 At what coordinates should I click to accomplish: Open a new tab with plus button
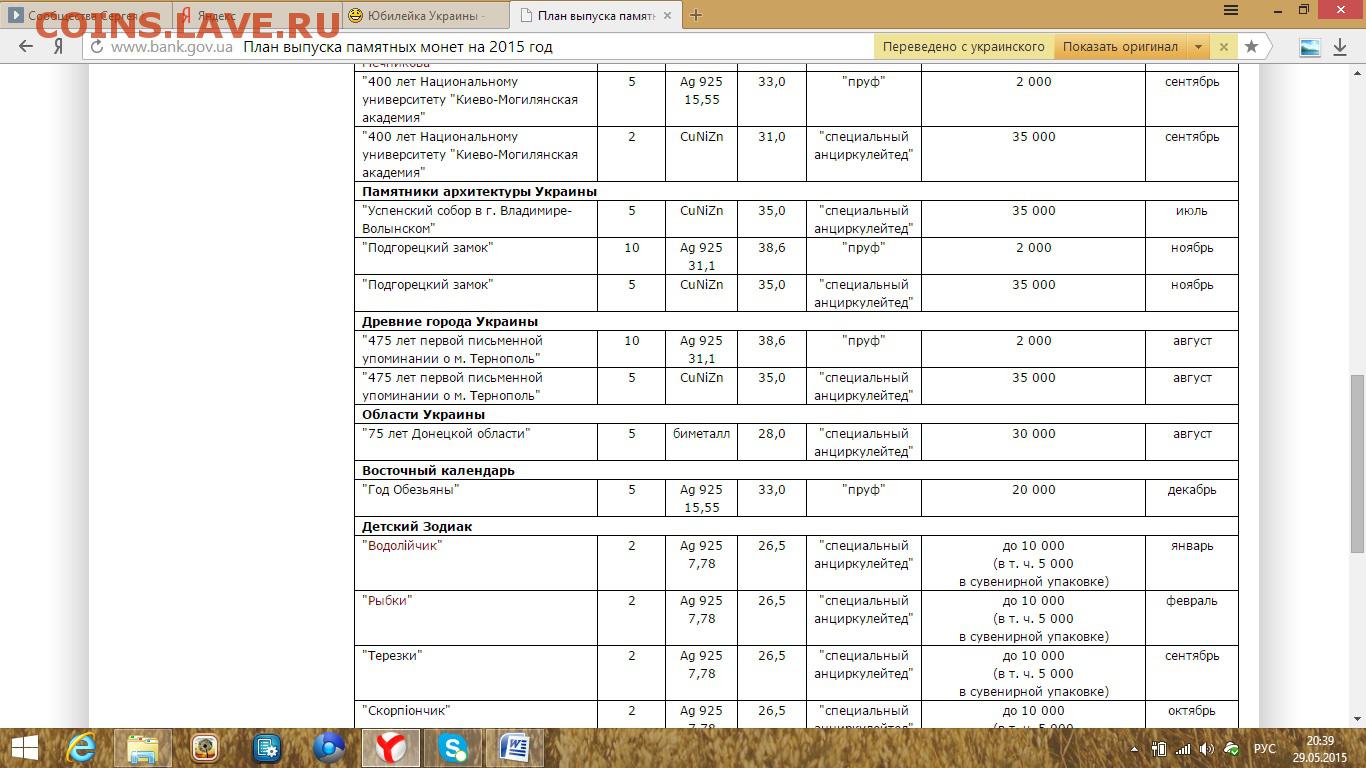point(696,15)
